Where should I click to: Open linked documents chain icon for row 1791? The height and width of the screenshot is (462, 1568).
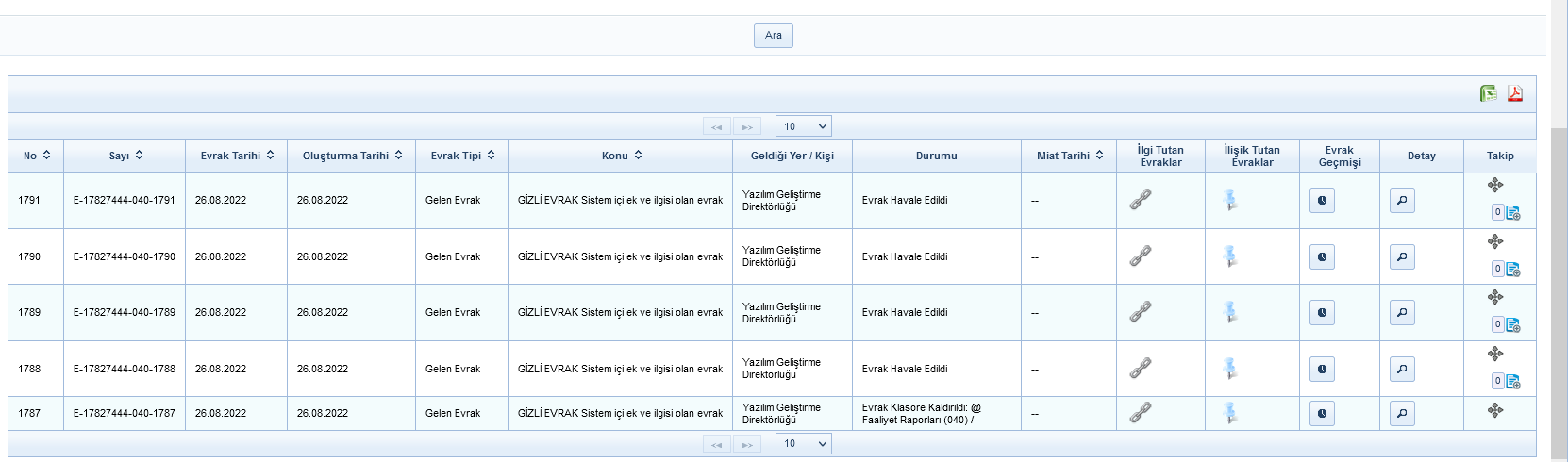tap(1141, 200)
